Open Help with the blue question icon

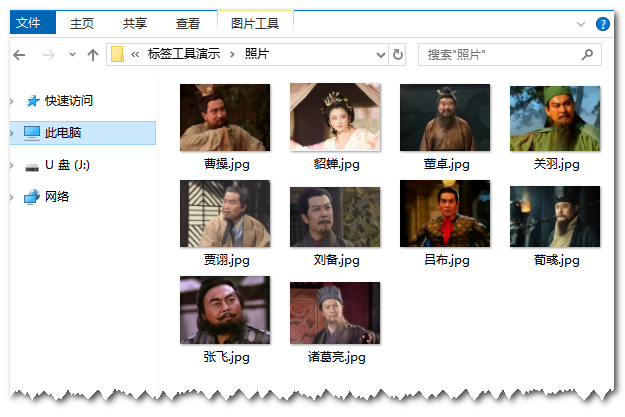click(603, 24)
